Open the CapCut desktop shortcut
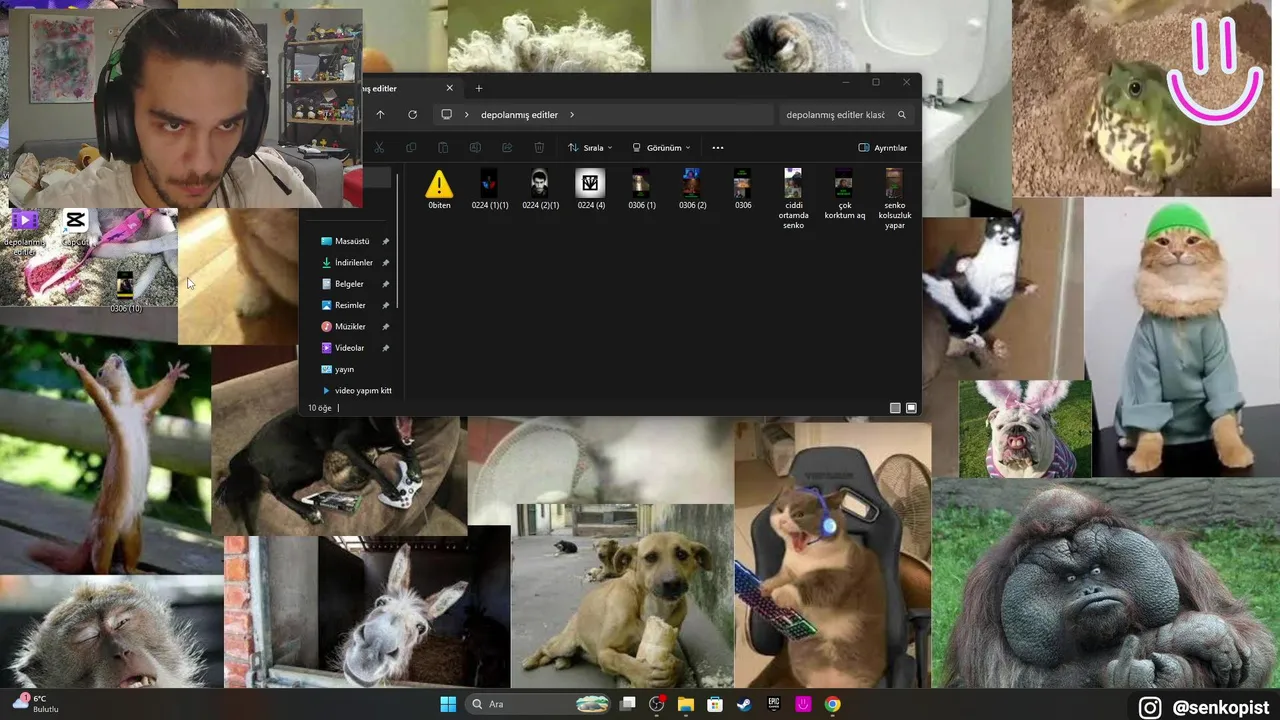Image resolution: width=1280 pixels, height=720 pixels. point(76,228)
